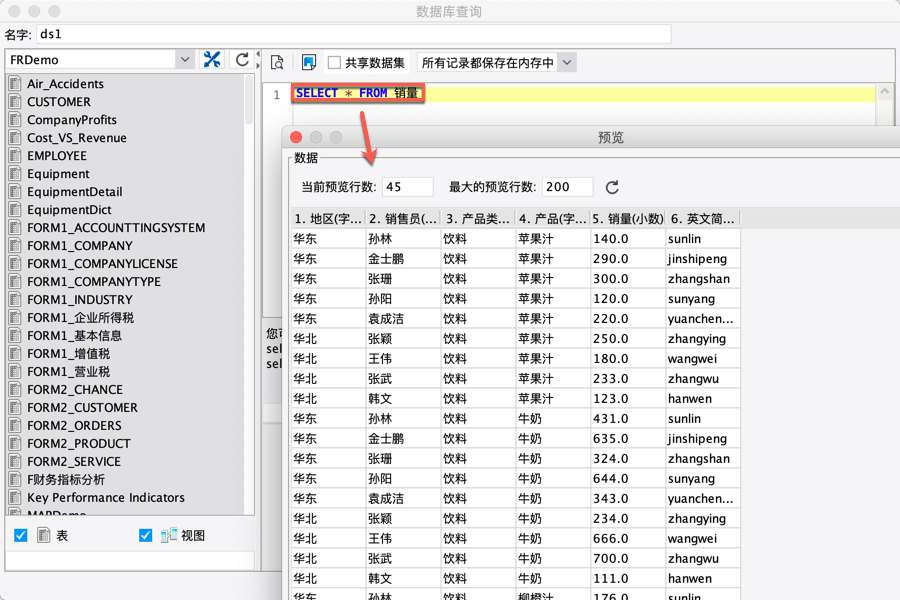Click the 1. 地区 column header
Screen dimensions: 900x600
tap(328, 218)
